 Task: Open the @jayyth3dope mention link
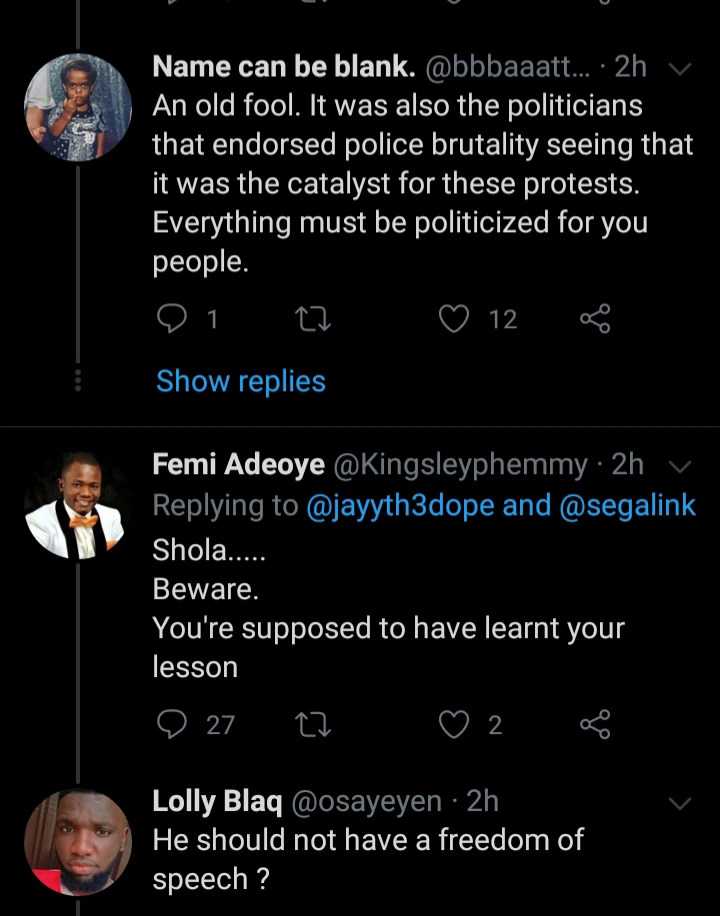[401, 506]
